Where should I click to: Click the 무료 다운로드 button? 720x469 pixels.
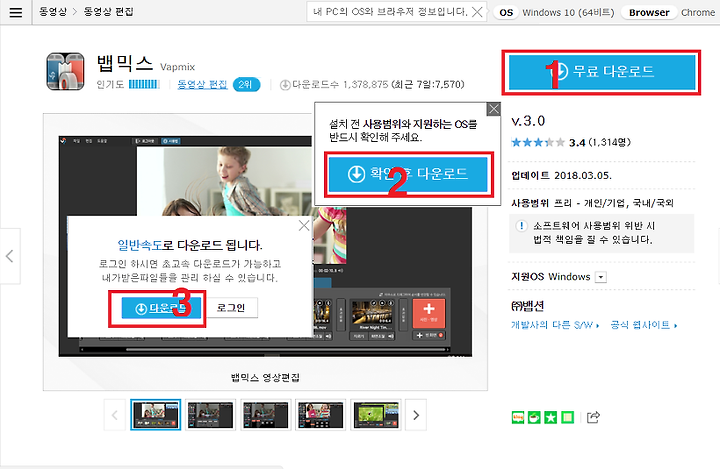point(601,72)
